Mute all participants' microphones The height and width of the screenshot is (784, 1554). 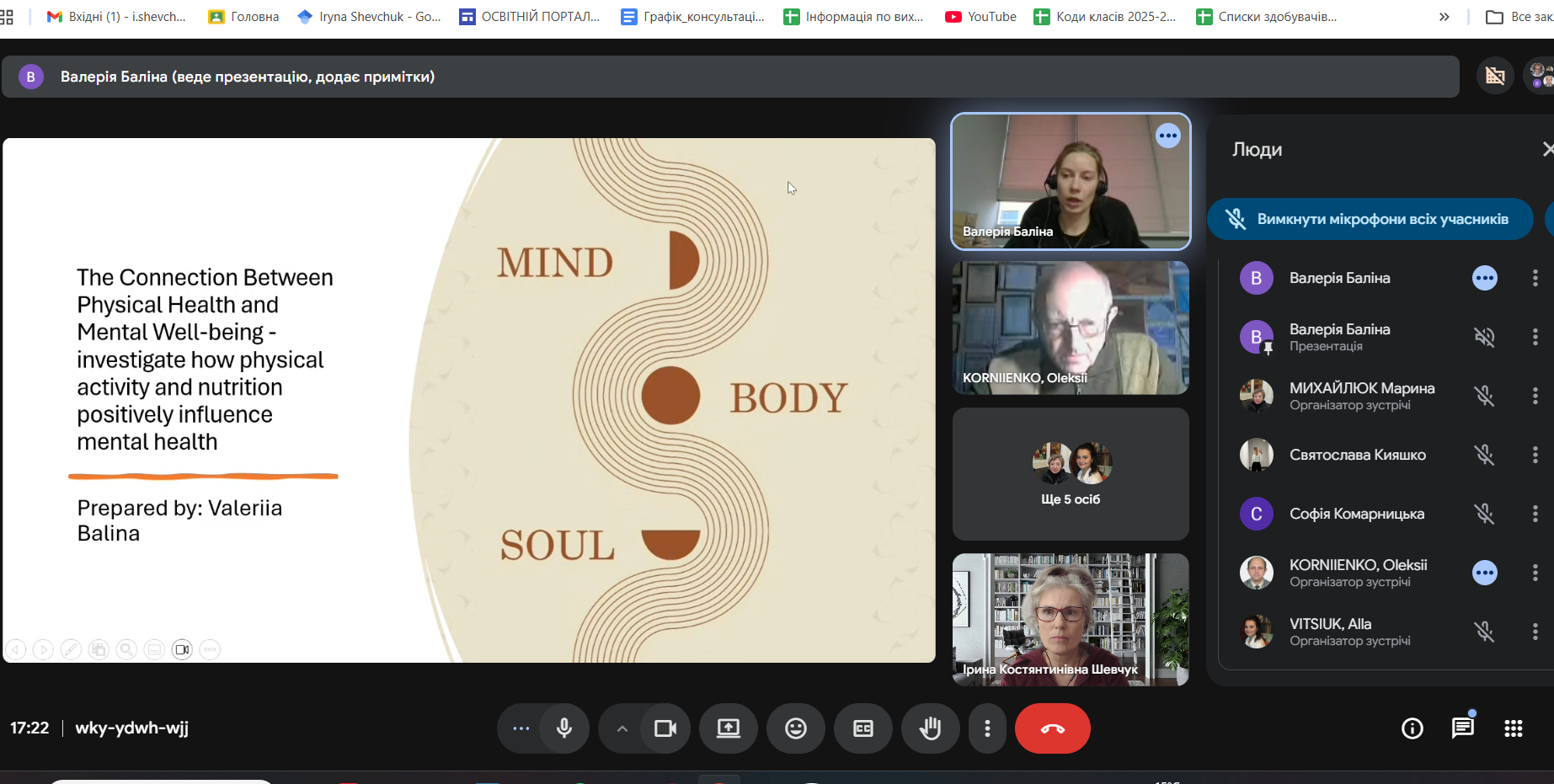(1370, 219)
